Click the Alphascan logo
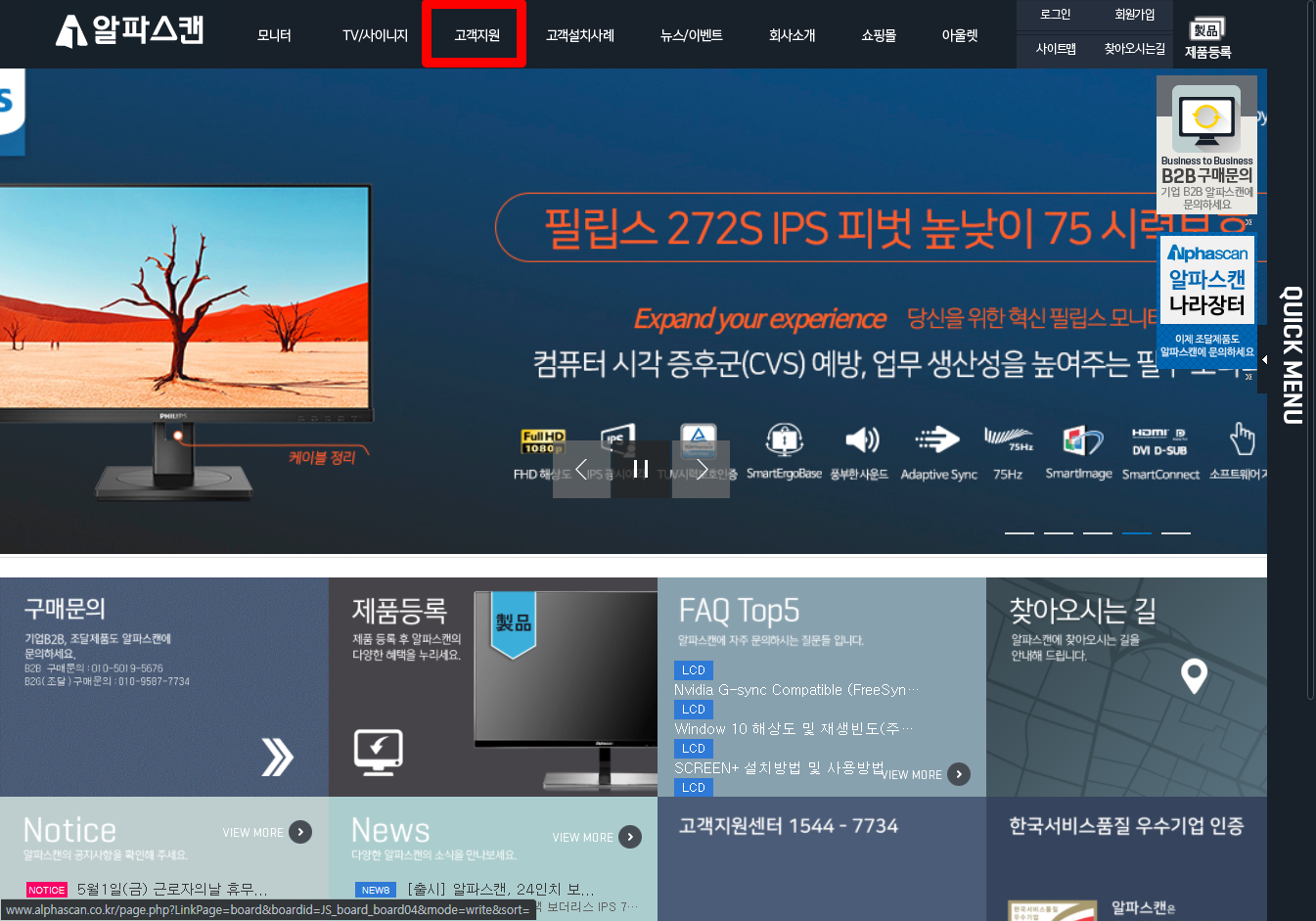The image size is (1316, 921). click(x=129, y=30)
